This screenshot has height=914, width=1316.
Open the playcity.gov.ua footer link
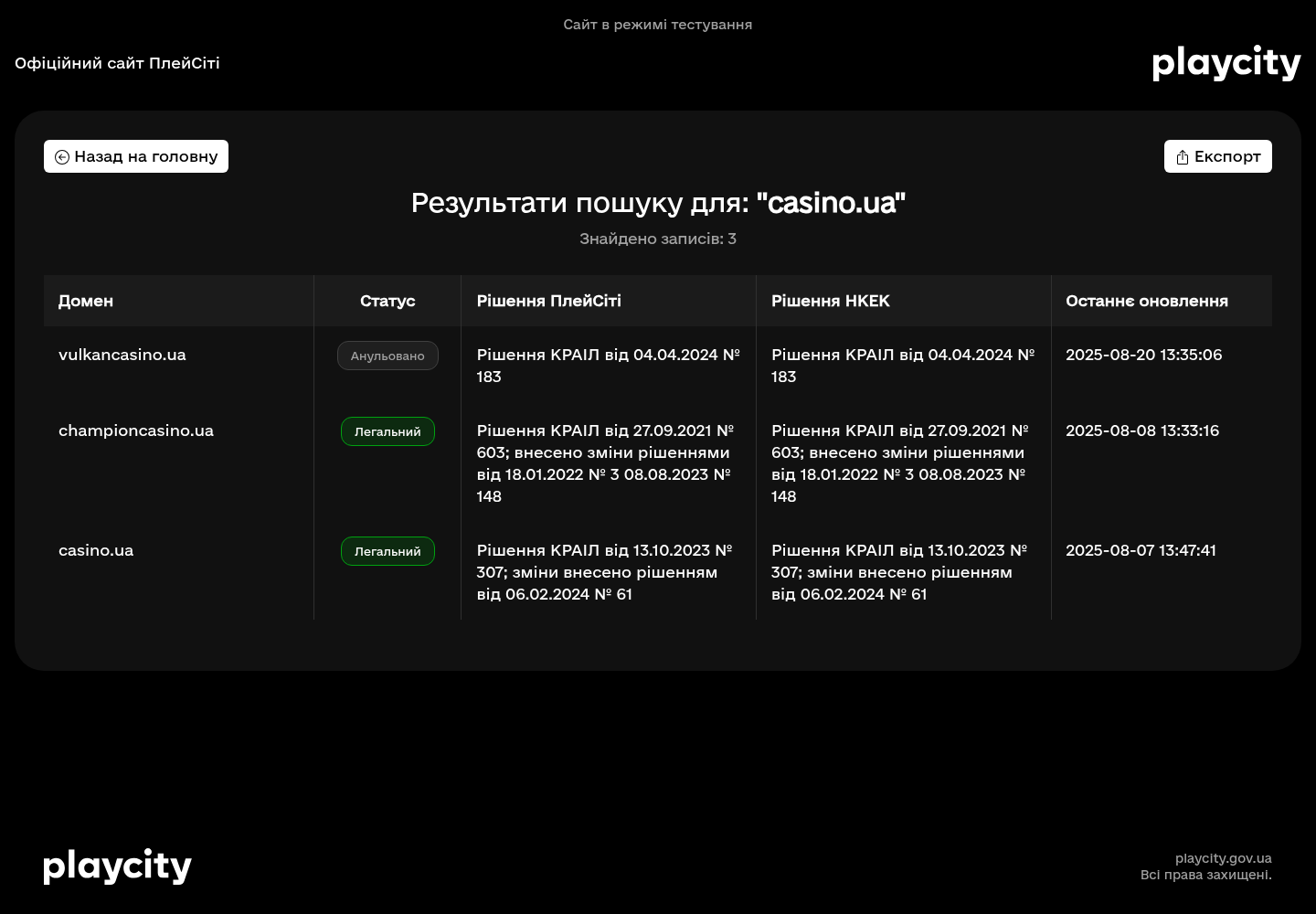[x=1223, y=858]
